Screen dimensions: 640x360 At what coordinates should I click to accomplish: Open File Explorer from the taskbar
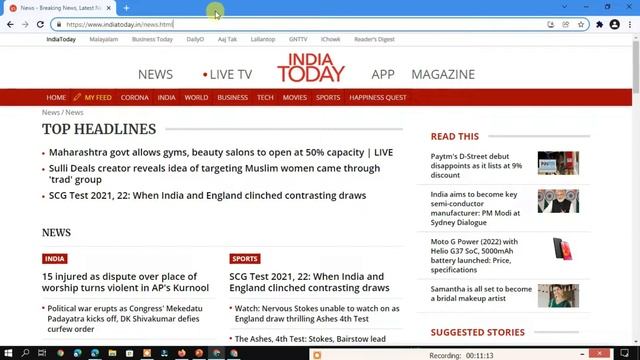point(112,353)
